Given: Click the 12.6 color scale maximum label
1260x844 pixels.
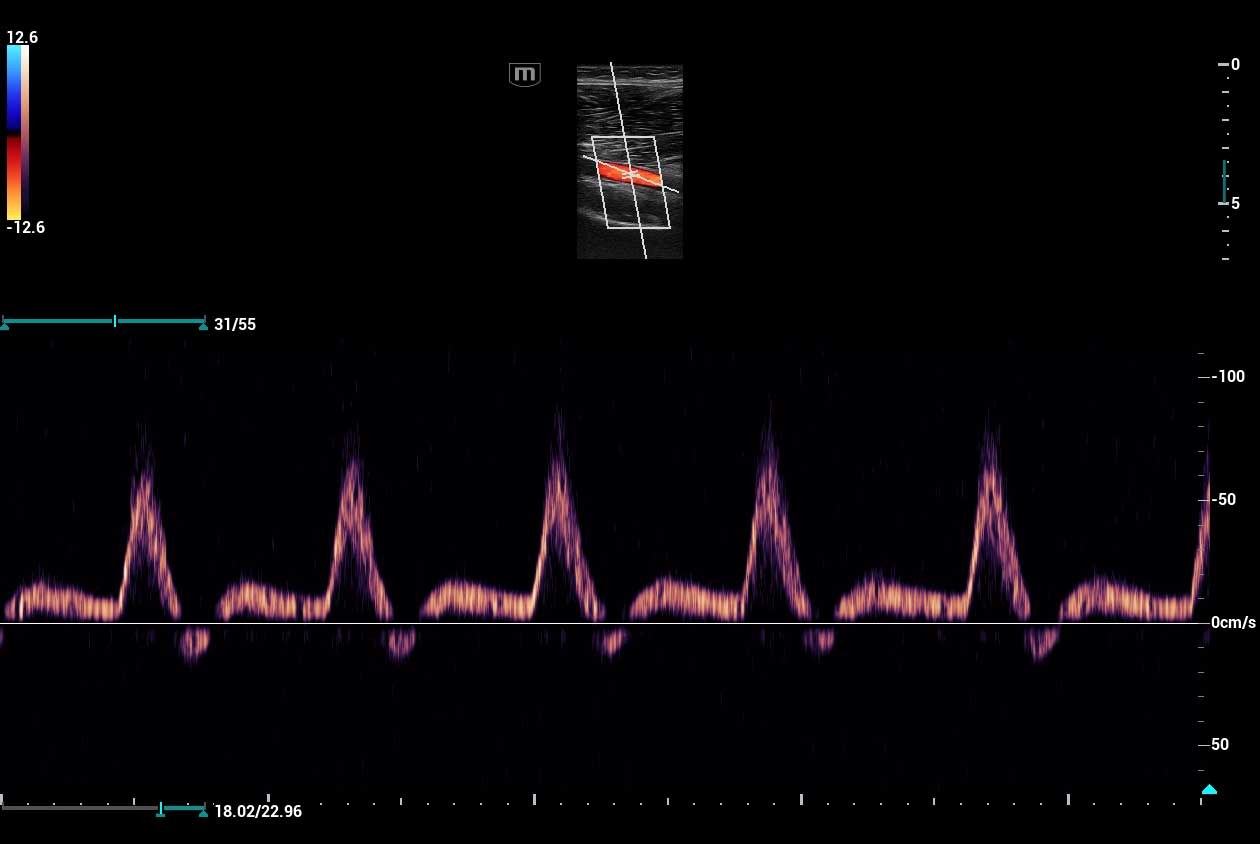Looking at the screenshot, I should 22,37.
